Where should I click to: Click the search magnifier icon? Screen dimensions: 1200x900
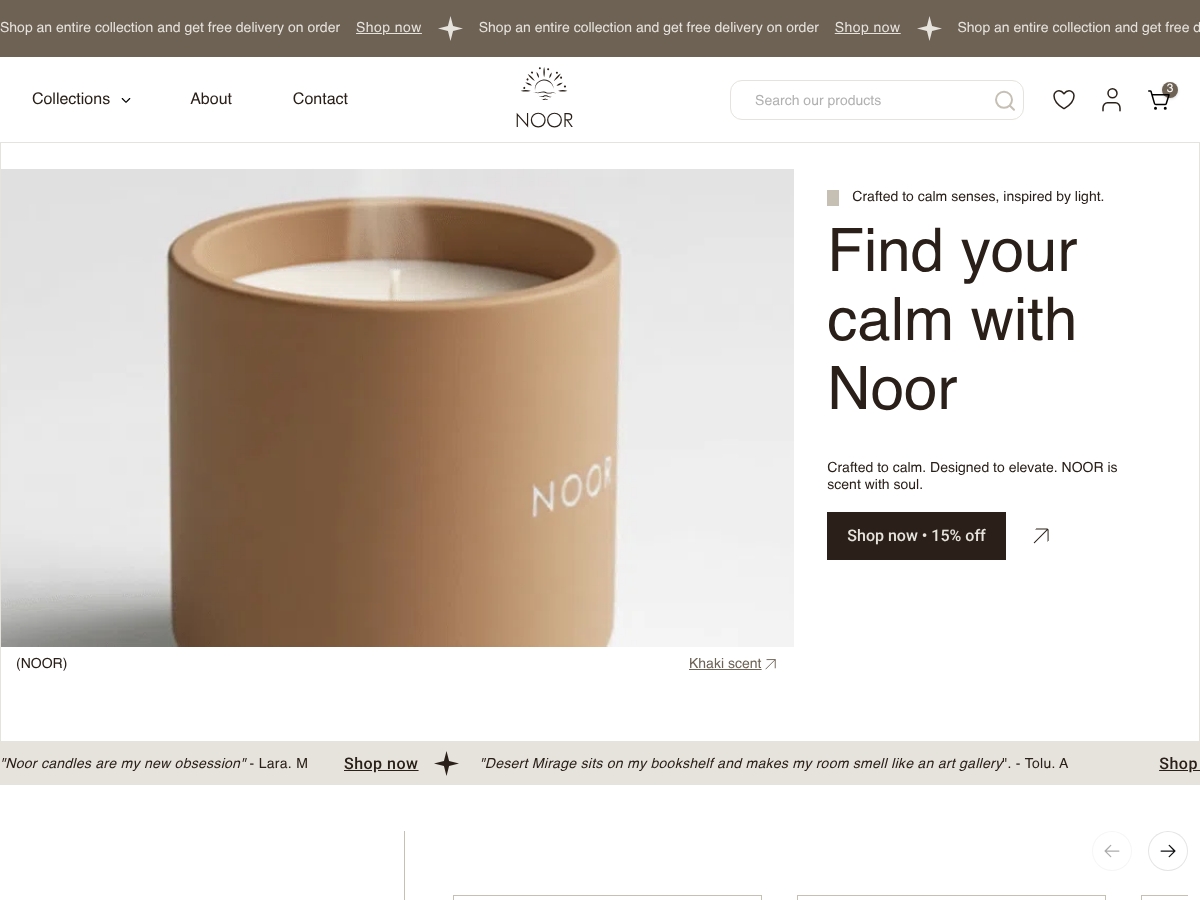[x=1005, y=100]
